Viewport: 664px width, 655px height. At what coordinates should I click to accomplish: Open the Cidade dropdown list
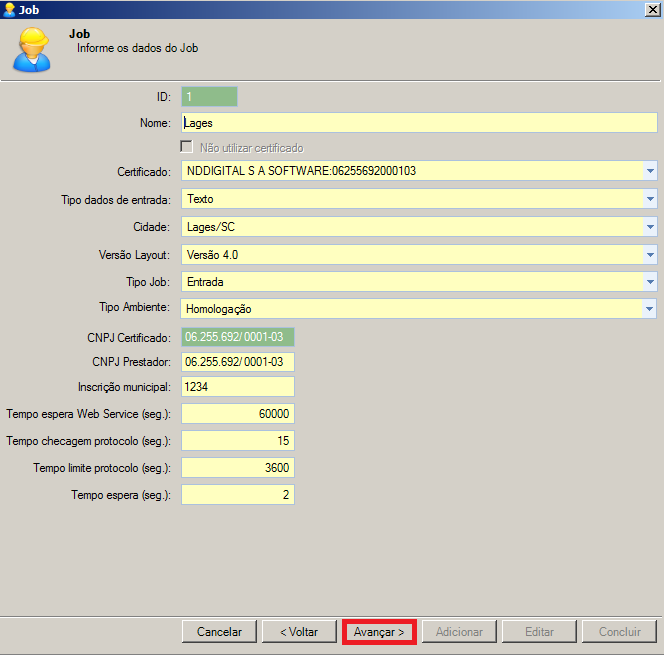click(649, 227)
